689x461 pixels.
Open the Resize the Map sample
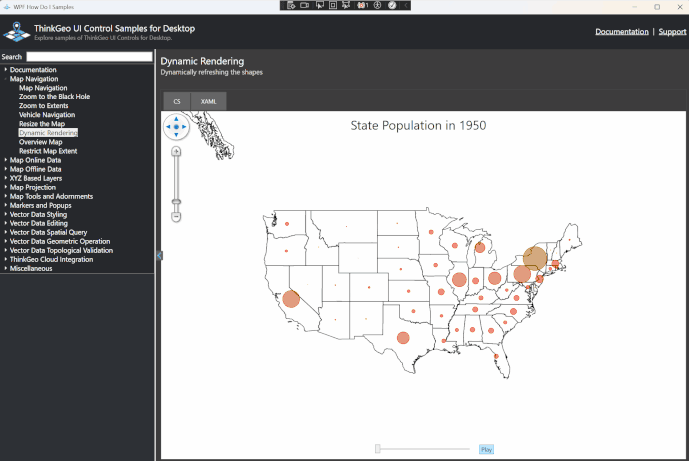click(x=42, y=124)
